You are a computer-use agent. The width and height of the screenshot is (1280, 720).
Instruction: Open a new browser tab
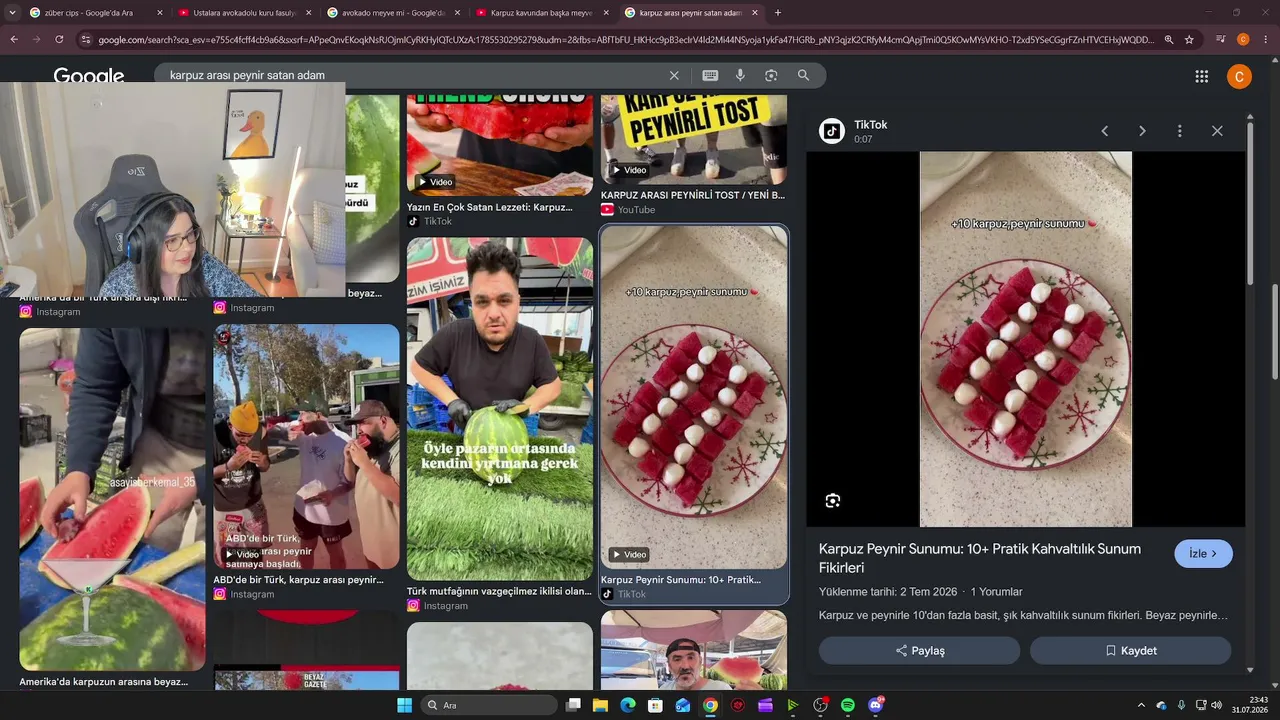point(778,13)
